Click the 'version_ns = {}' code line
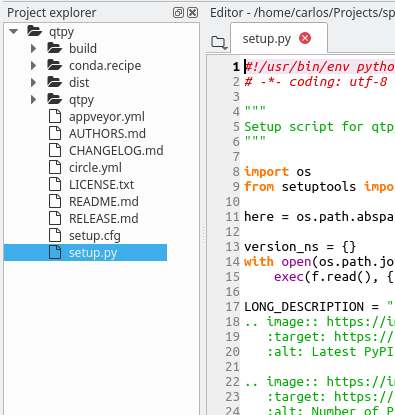 coord(300,247)
